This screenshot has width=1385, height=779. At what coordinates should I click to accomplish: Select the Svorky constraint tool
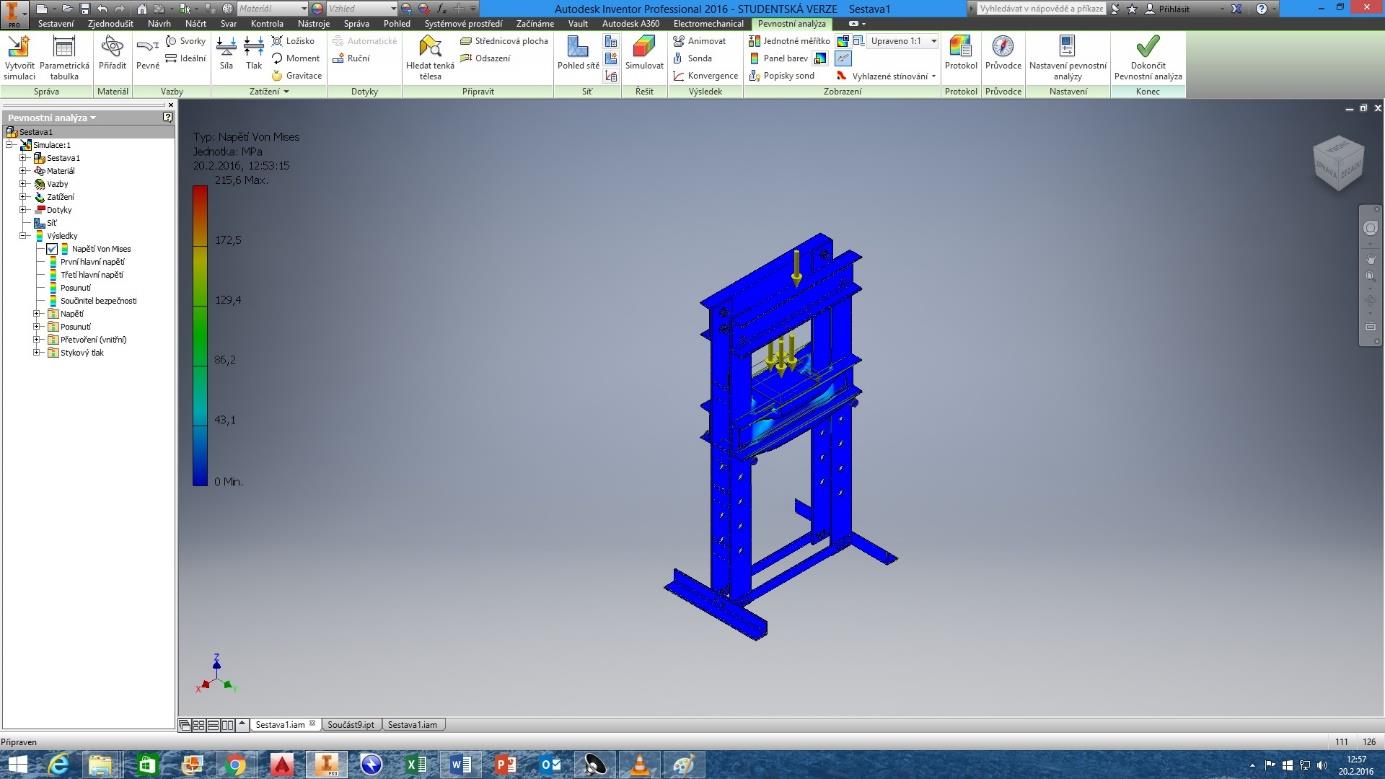click(186, 41)
